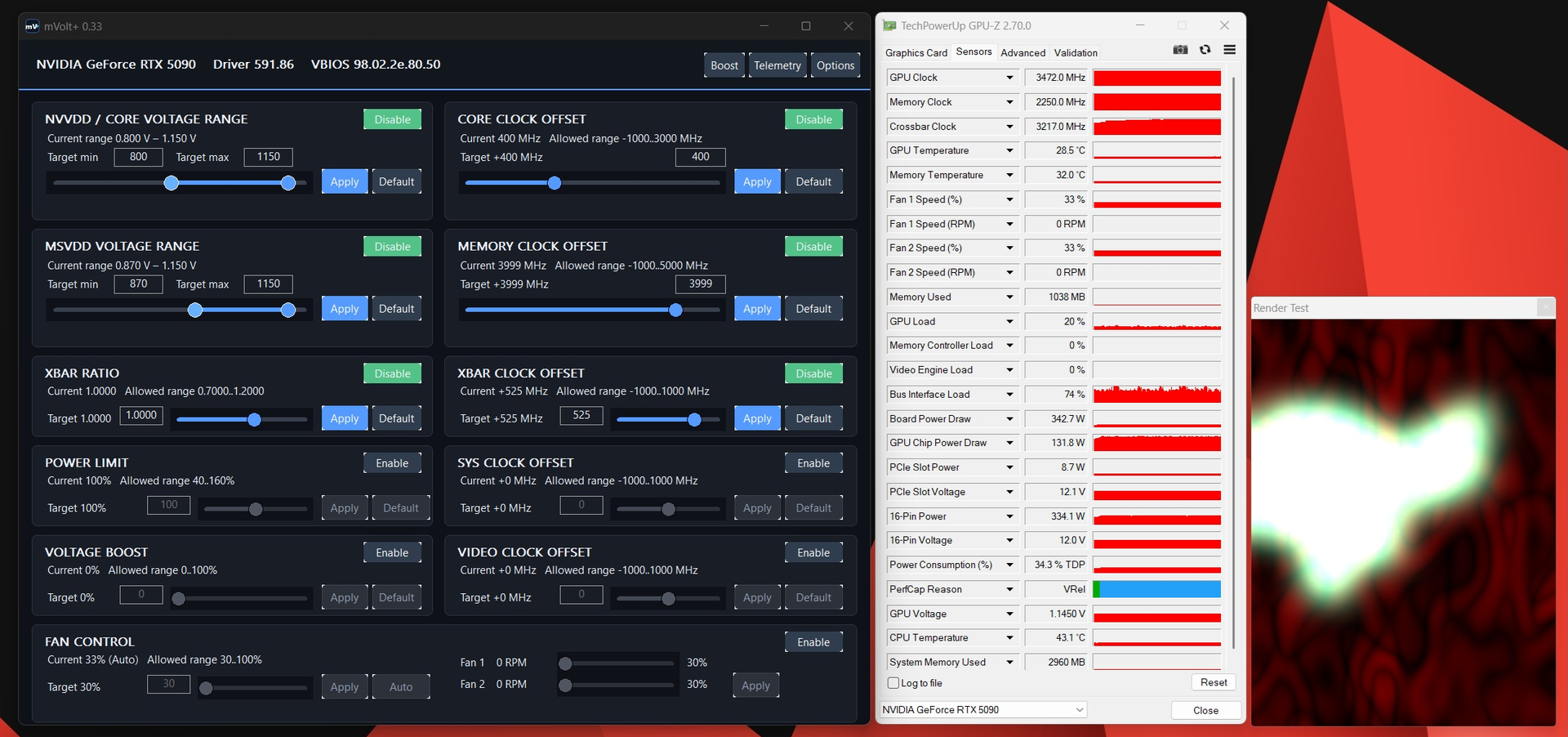Click the XBAR clock offset slider handle
Image resolution: width=1568 pixels, height=737 pixels.
tap(694, 420)
